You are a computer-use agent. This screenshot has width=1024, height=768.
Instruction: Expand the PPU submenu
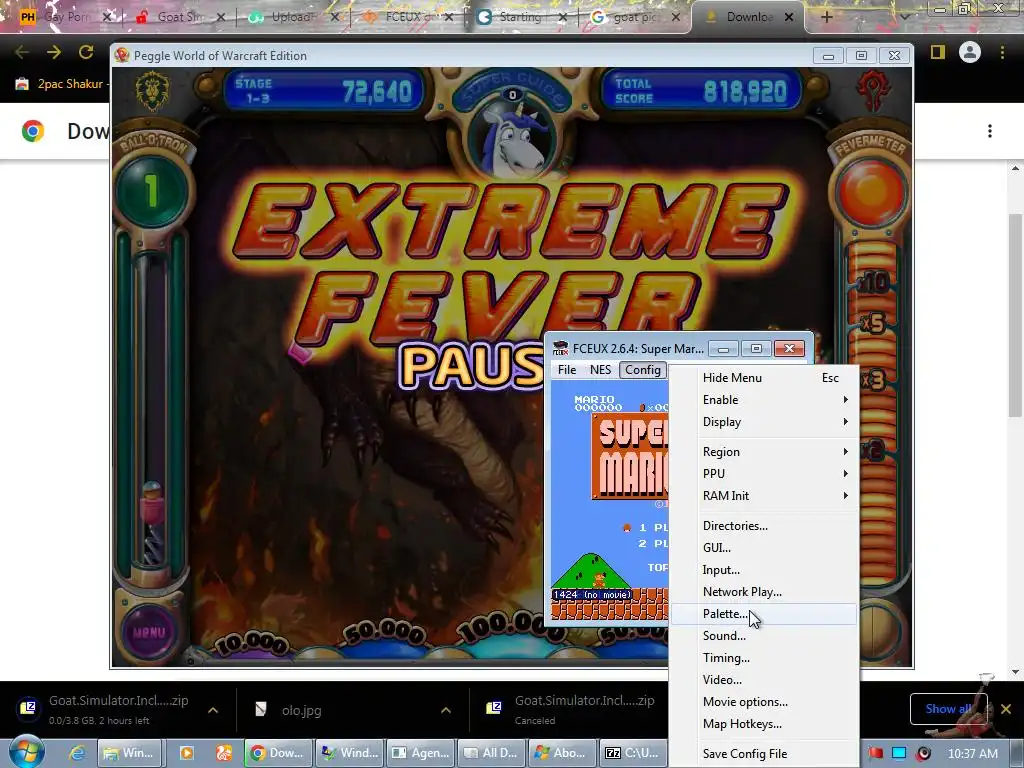coord(764,473)
